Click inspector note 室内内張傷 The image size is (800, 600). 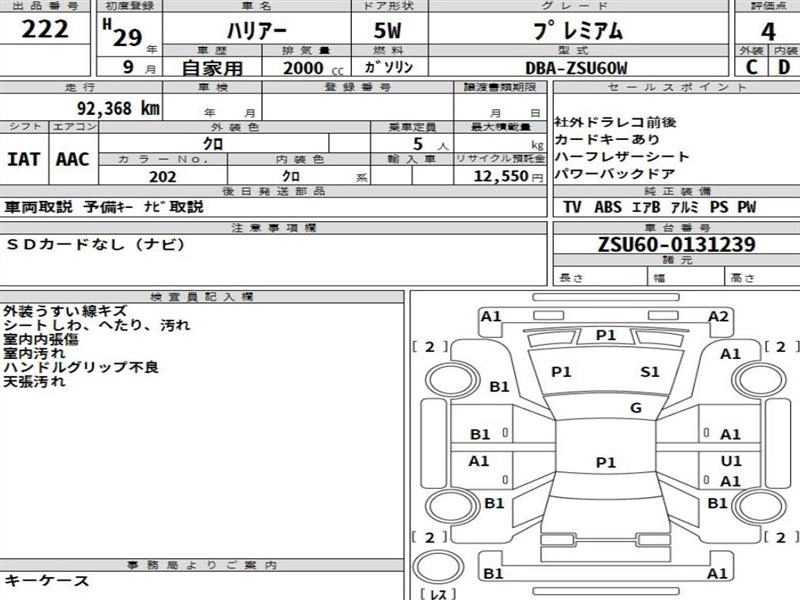coord(41,339)
